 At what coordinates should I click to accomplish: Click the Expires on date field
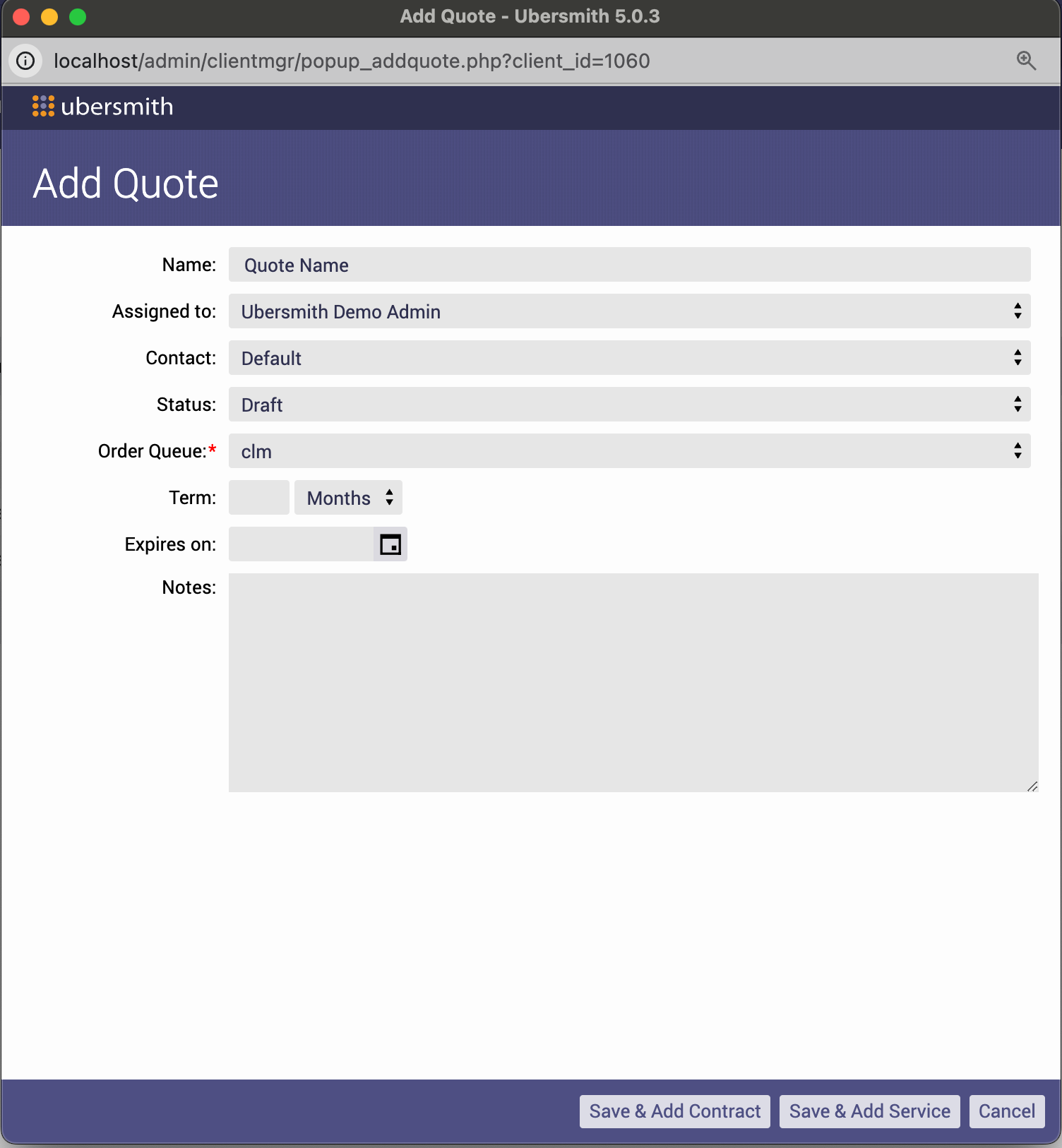tap(301, 544)
